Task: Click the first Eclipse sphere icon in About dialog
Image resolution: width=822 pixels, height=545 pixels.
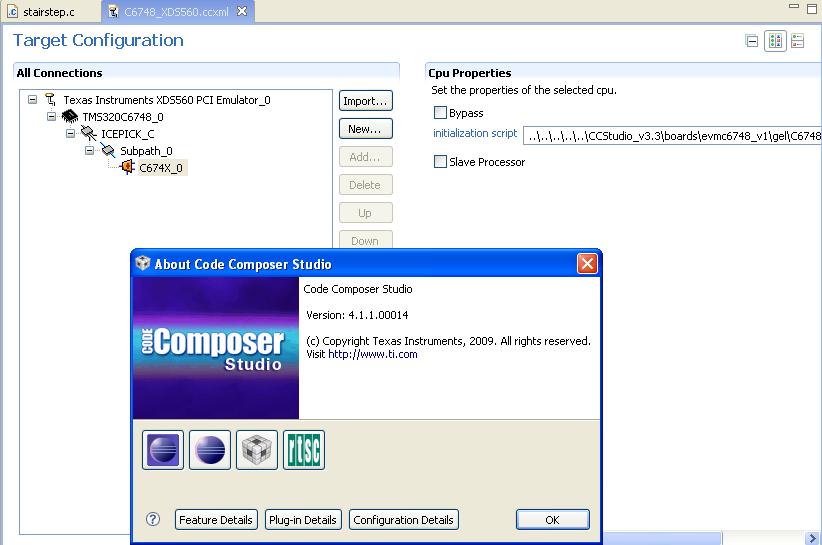Action: point(163,450)
